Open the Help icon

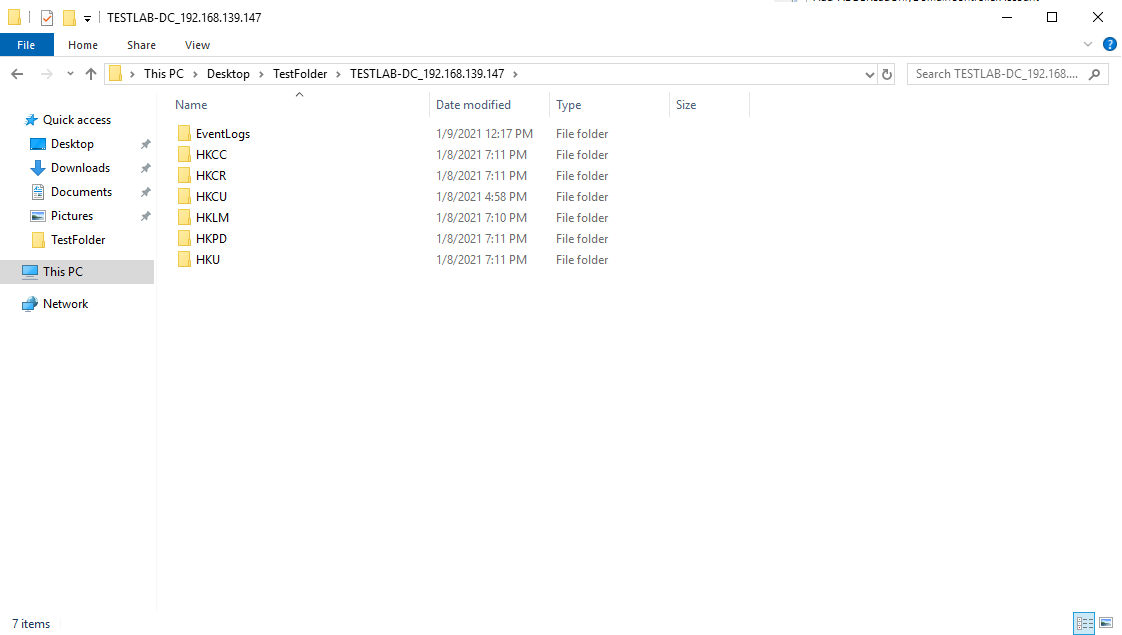click(x=1110, y=44)
